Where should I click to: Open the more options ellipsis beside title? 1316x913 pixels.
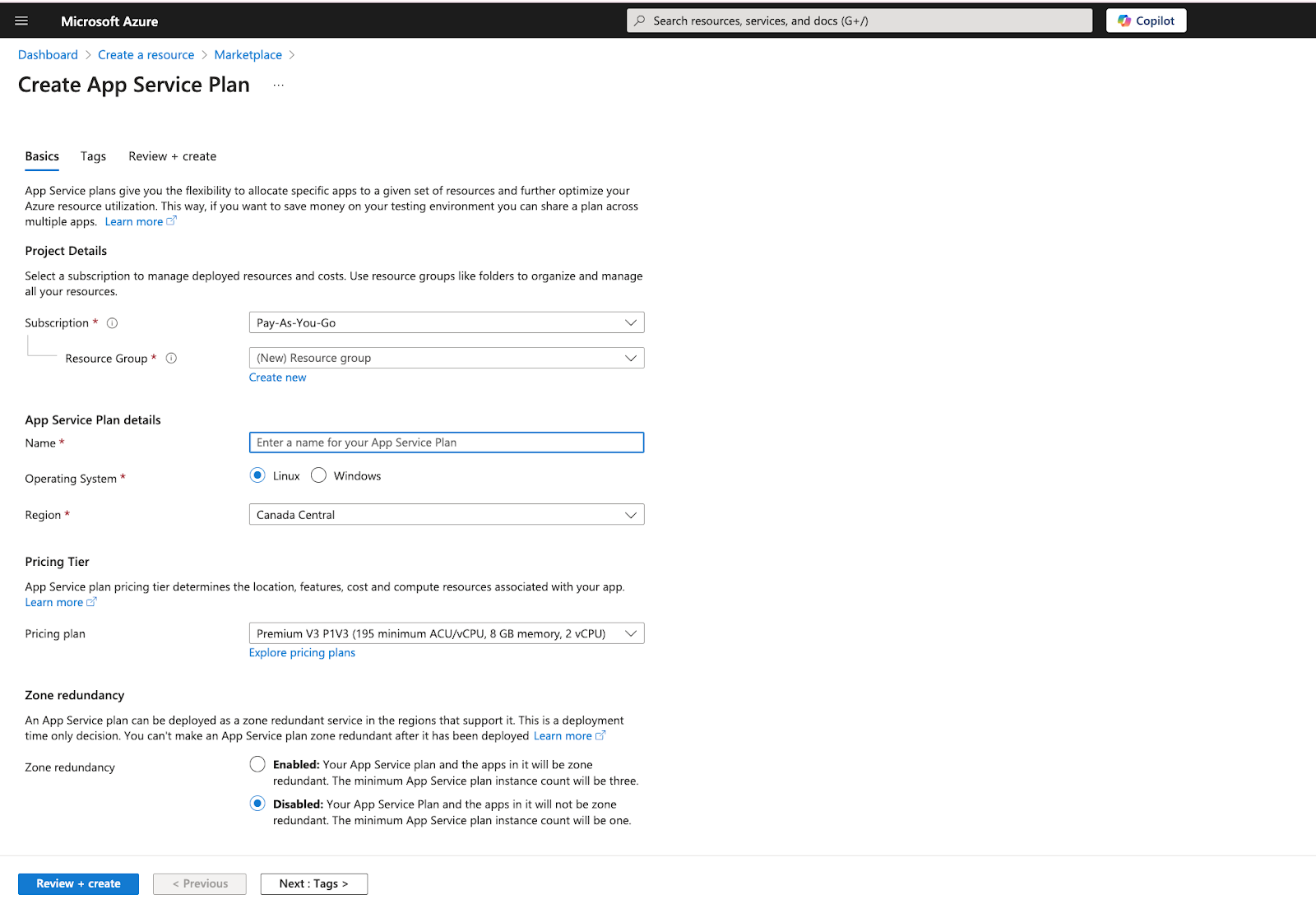pyautogui.click(x=279, y=85)
